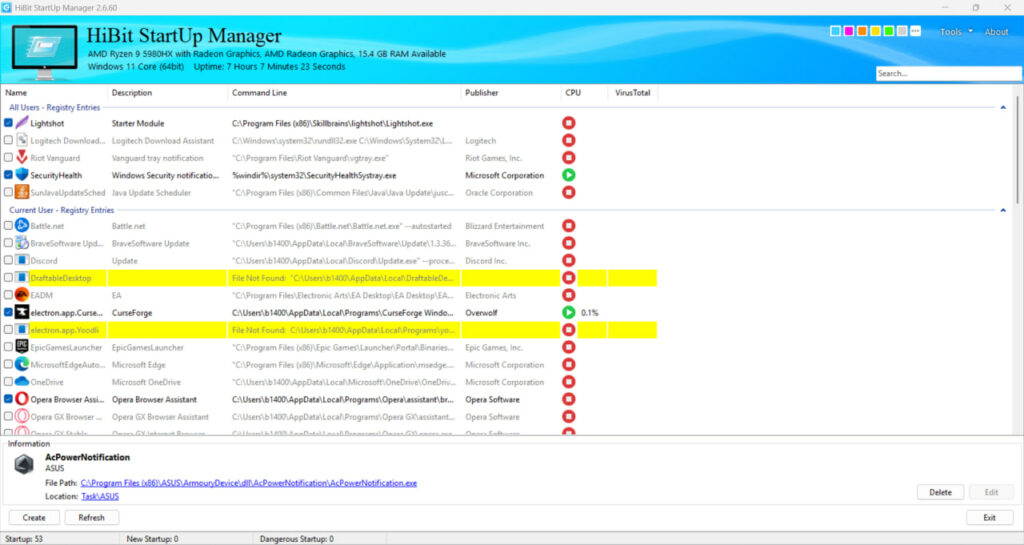Screen dimensions: 1024x545
Task: Click the Search input field
Action: [948, 73]
